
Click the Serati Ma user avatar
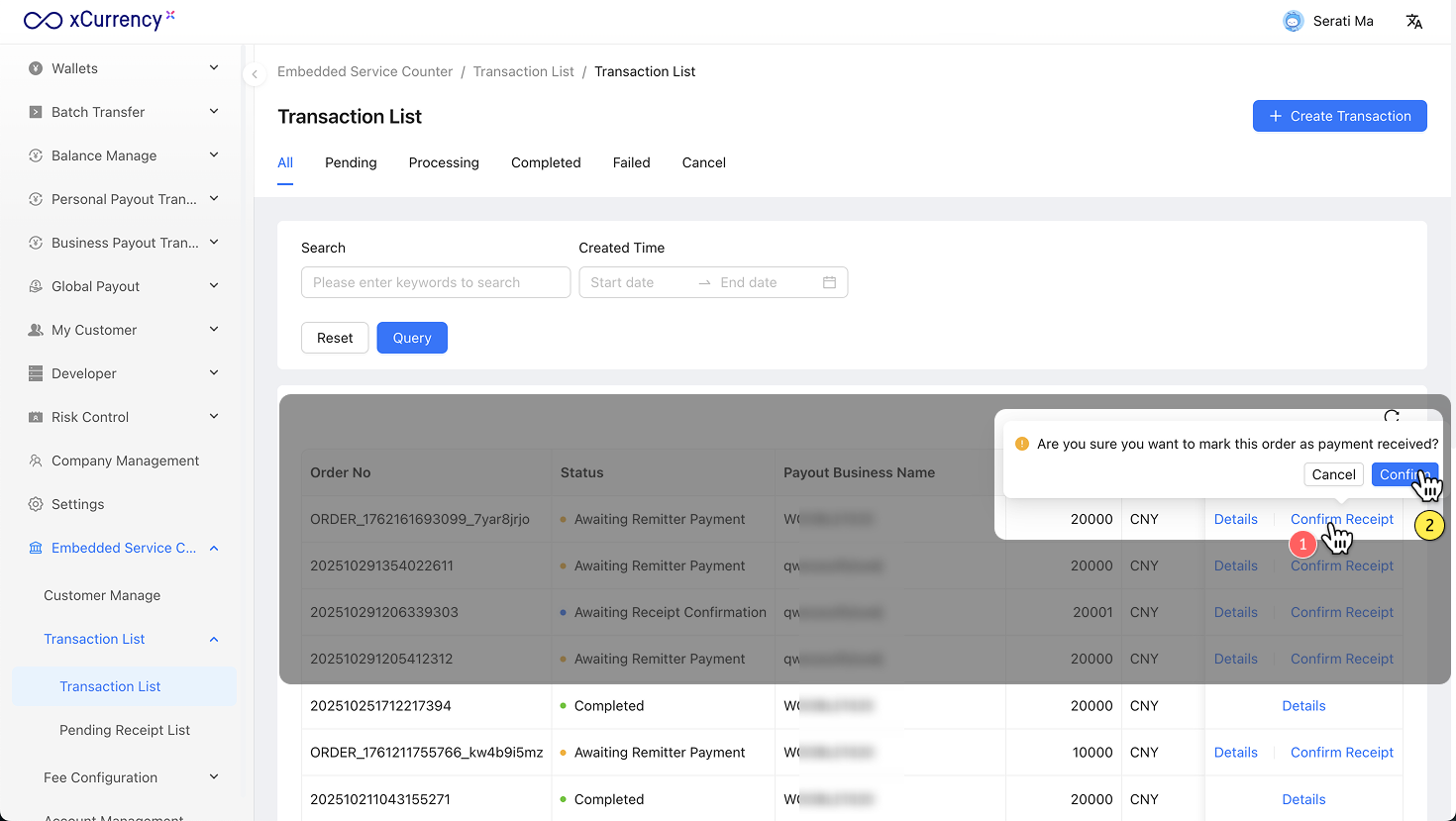point(1293,22)
